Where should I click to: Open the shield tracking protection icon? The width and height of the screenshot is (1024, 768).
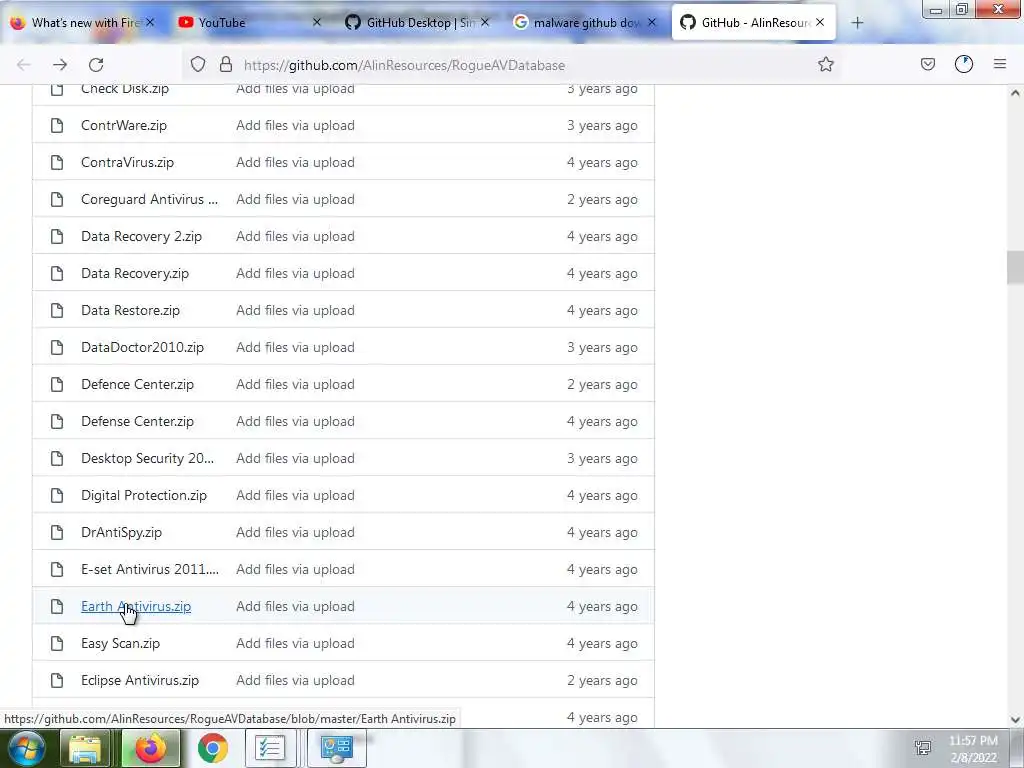pyautogui.click(x=198, y=65)
